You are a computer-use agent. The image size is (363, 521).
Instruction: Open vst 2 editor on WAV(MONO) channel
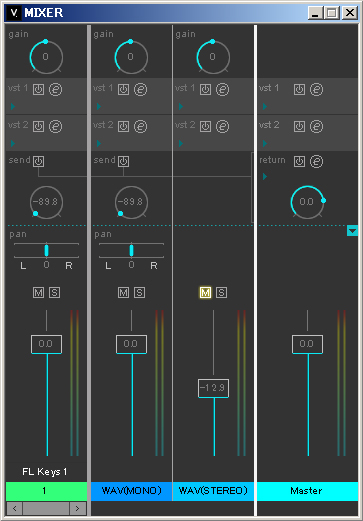coord(140,126)
